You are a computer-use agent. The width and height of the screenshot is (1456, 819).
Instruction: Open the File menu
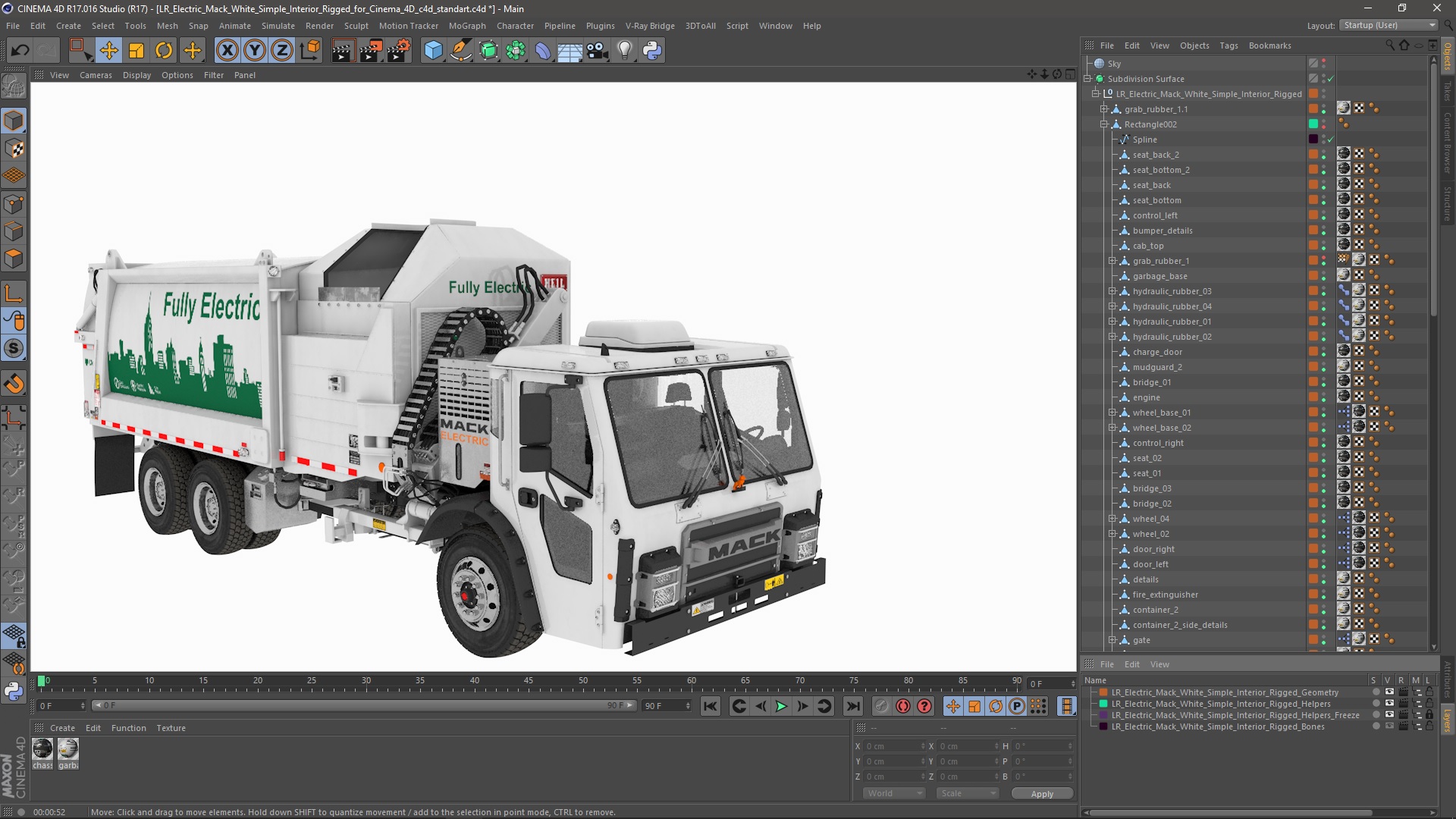pyautogui.click(x=13, y=26)
